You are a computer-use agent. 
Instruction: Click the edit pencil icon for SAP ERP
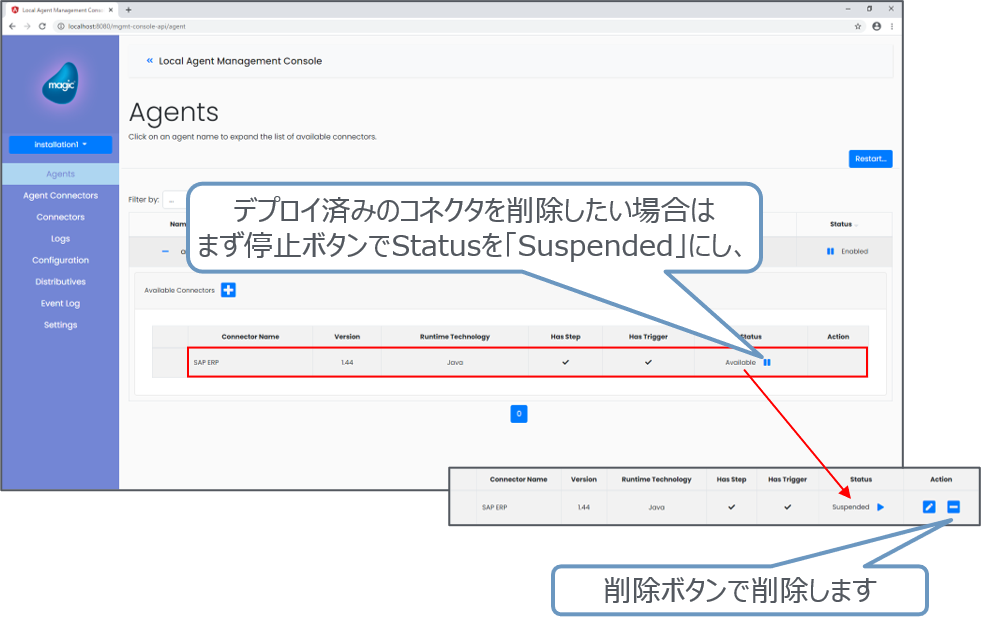click(929, 507)
